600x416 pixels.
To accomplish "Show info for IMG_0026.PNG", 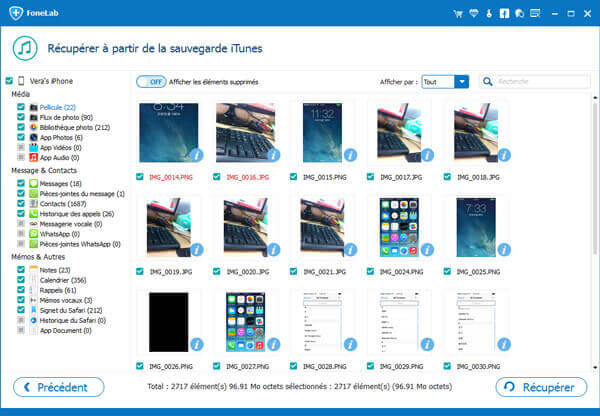I will click(x=197, y=344).
